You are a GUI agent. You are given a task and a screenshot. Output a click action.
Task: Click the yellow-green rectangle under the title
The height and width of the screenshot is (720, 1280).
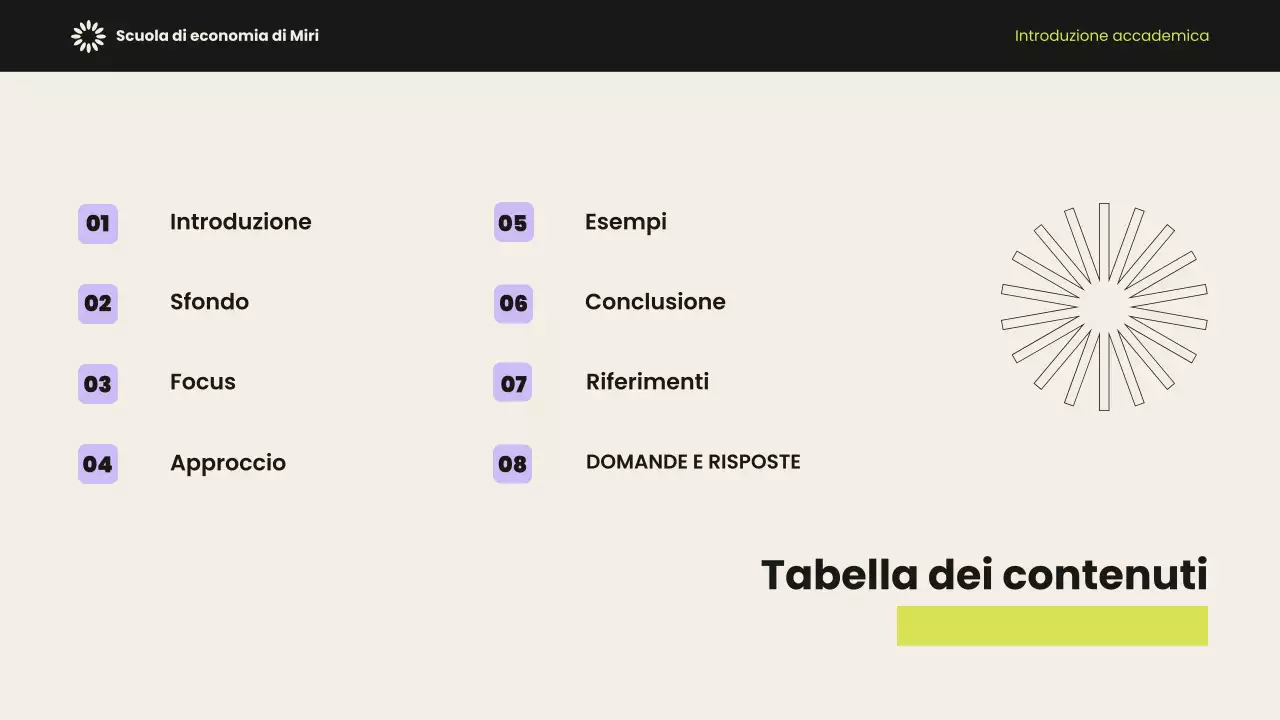point(1052,626)
